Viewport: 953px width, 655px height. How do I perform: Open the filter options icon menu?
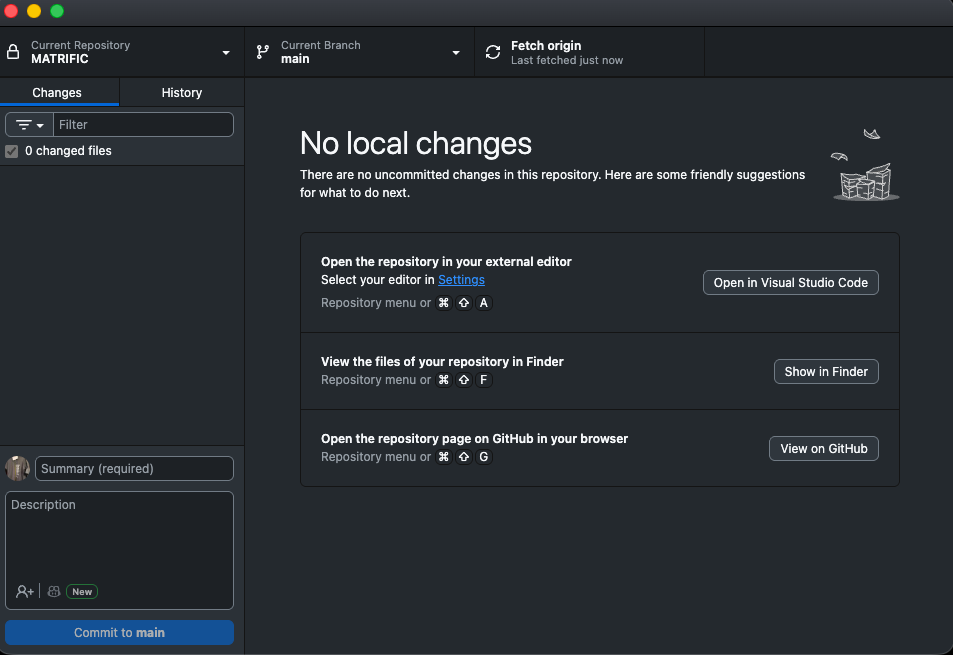(x=30, y=125)
